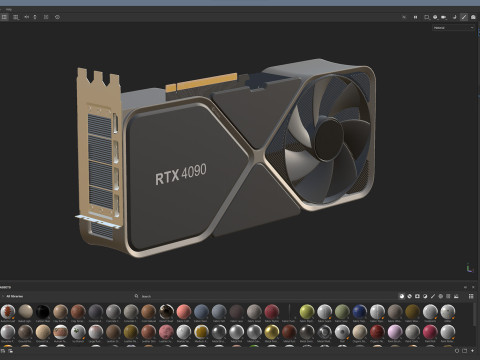Select the half-filled circle Filters icon
480x360 pixels.
tap(425, 296)
